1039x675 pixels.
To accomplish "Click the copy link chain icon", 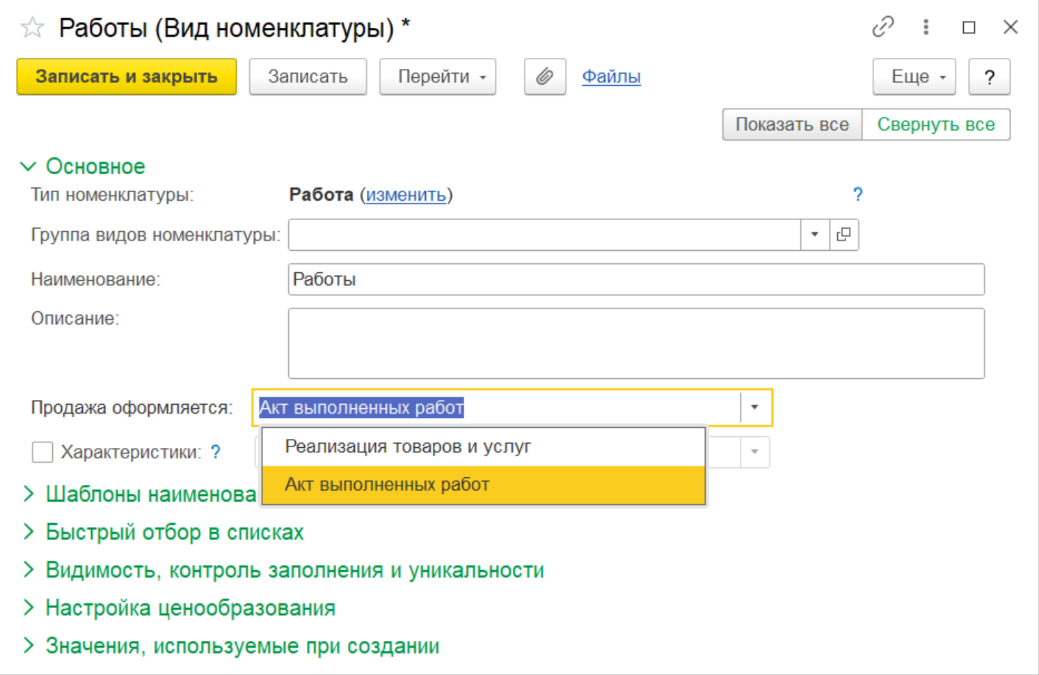I will pos(883,28).
